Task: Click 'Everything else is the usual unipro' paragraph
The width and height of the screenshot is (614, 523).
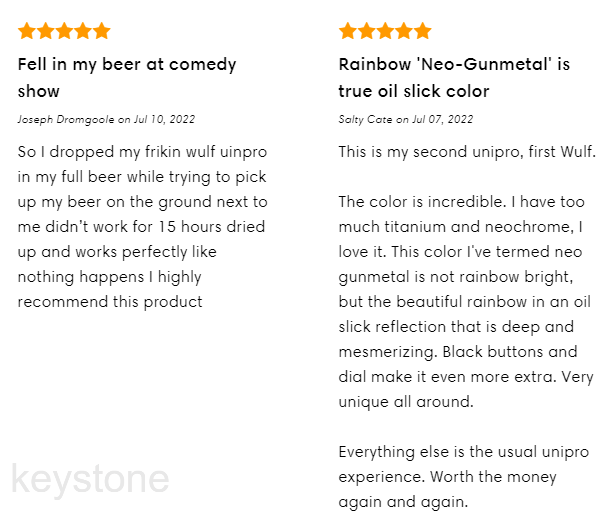Action: (464, 477)
